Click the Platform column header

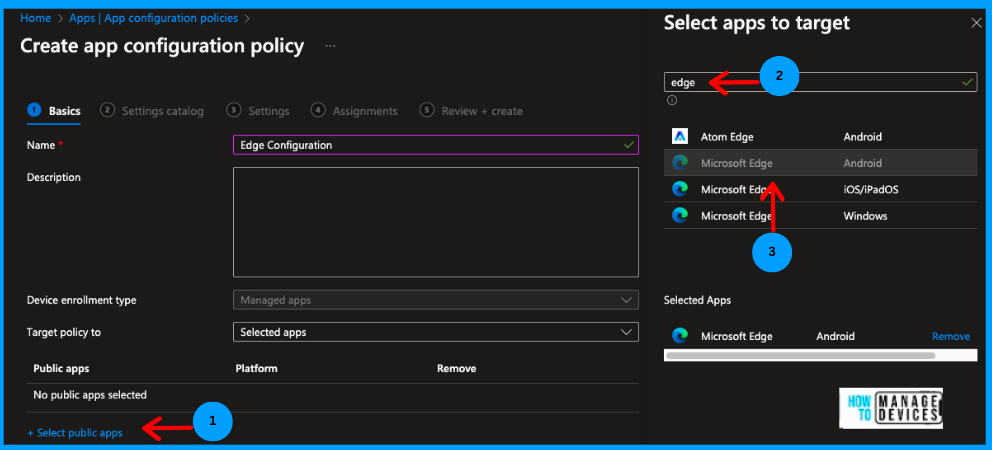tap(256, 368)
